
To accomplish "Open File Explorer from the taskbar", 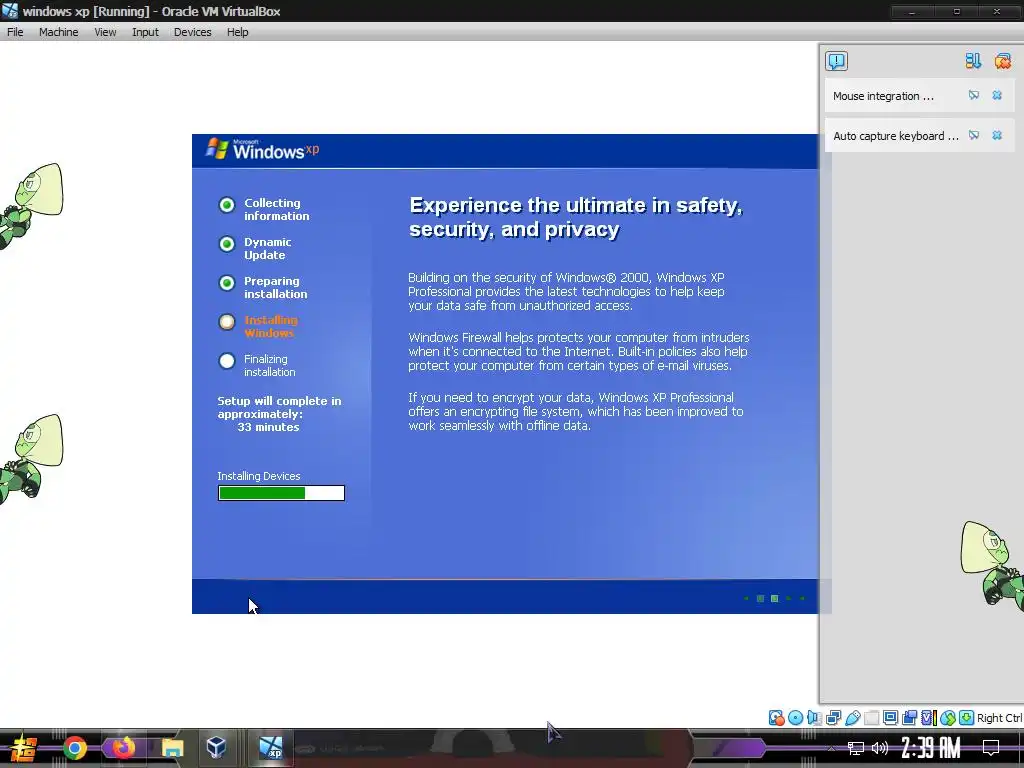I will [x=172, y=748].
